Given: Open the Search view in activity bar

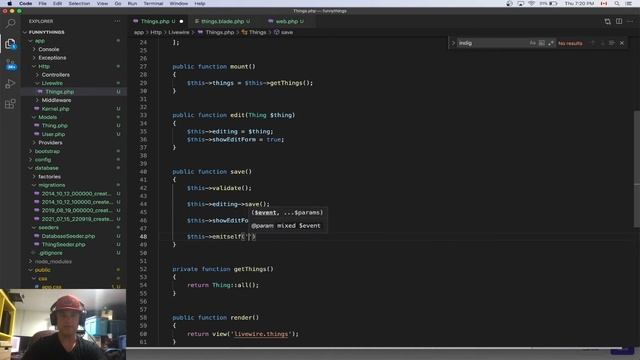Looking at the screenshot, I should click(10, 23).
